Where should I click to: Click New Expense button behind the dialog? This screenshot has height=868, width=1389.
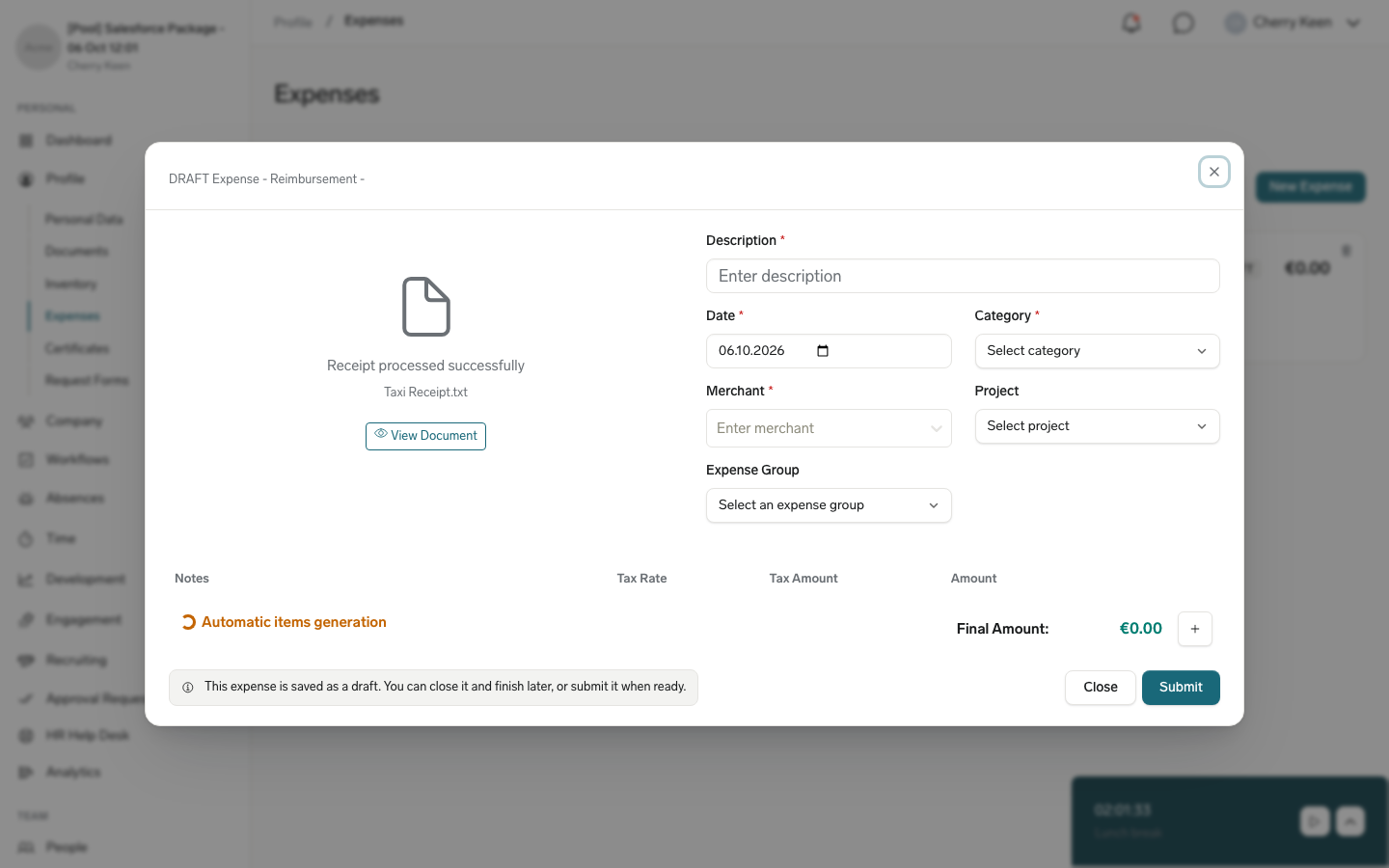1310,187
